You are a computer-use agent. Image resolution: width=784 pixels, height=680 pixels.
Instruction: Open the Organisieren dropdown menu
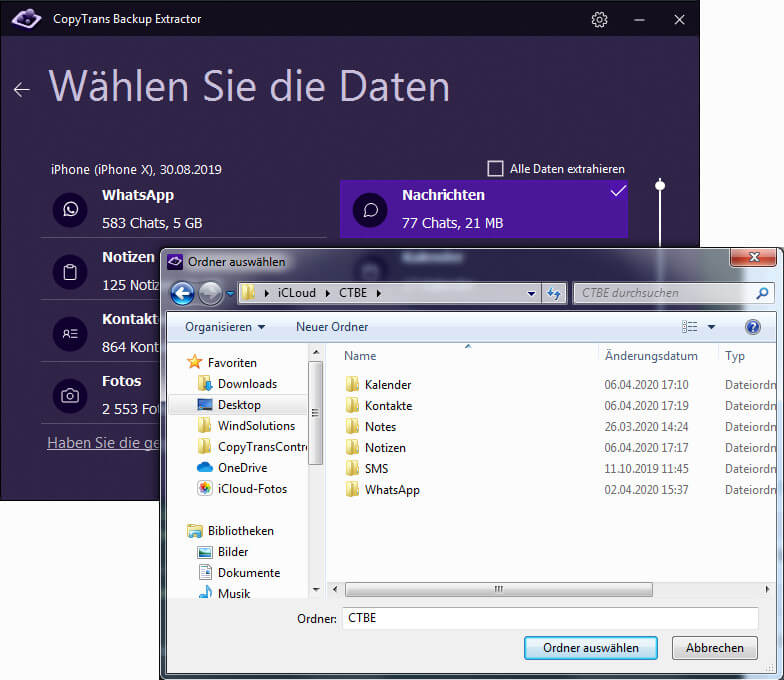coord(225,327)
